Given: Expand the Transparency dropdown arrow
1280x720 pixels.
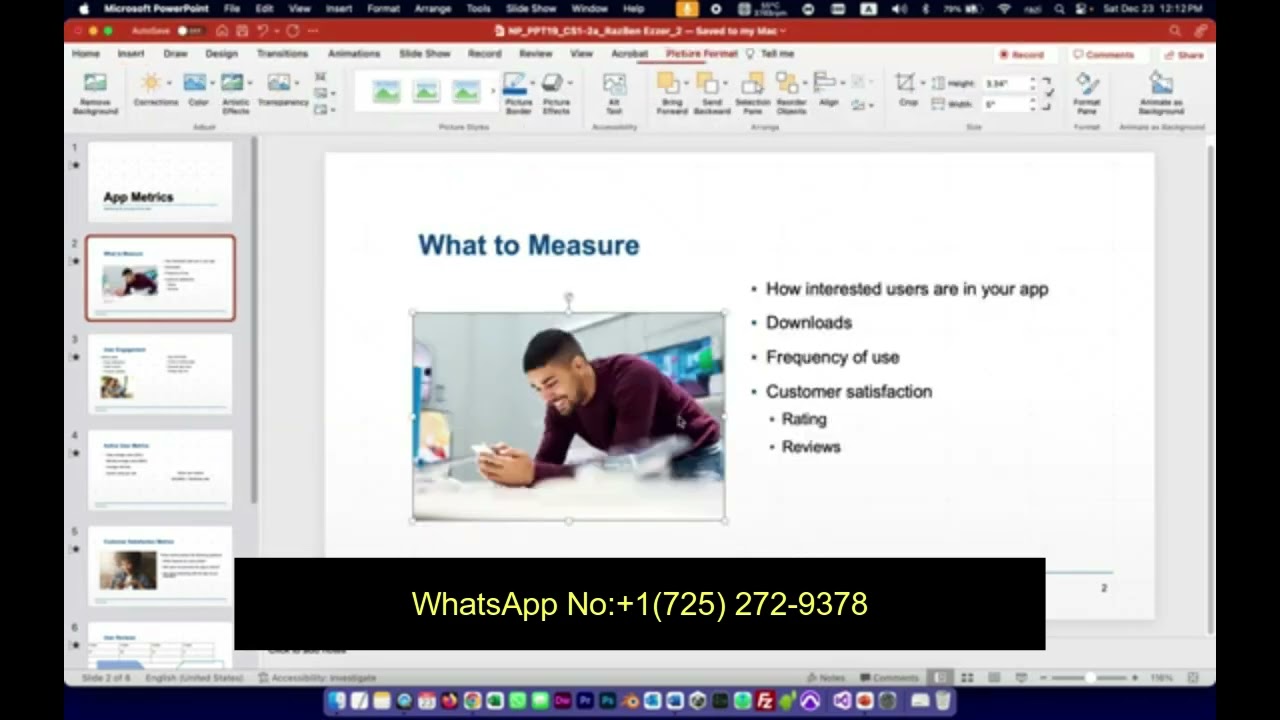Looking at the screenshot, I should pos(297,83).
